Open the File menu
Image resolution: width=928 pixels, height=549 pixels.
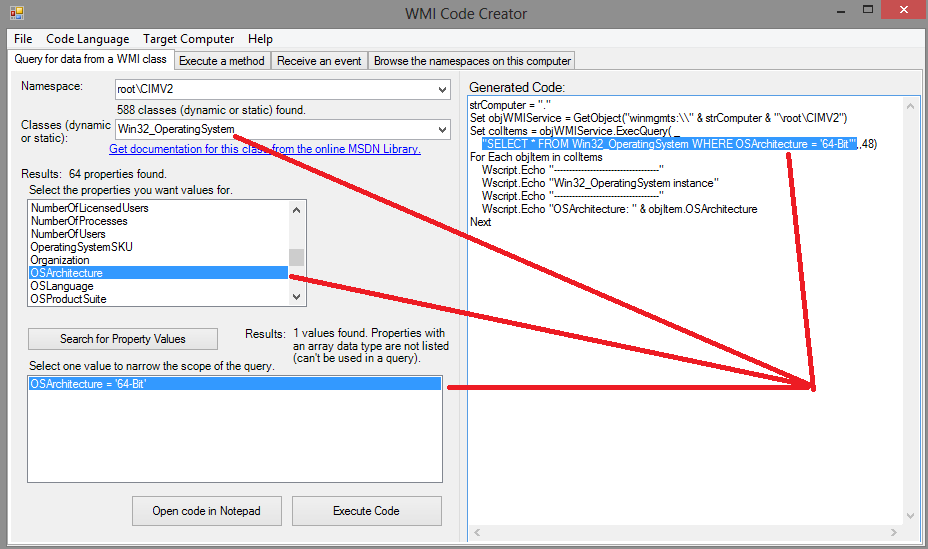click(23, 39)
